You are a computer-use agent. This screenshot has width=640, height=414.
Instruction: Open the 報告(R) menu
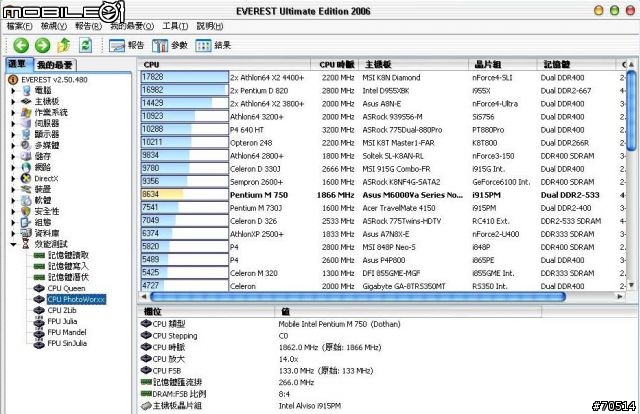click(88, 26)
